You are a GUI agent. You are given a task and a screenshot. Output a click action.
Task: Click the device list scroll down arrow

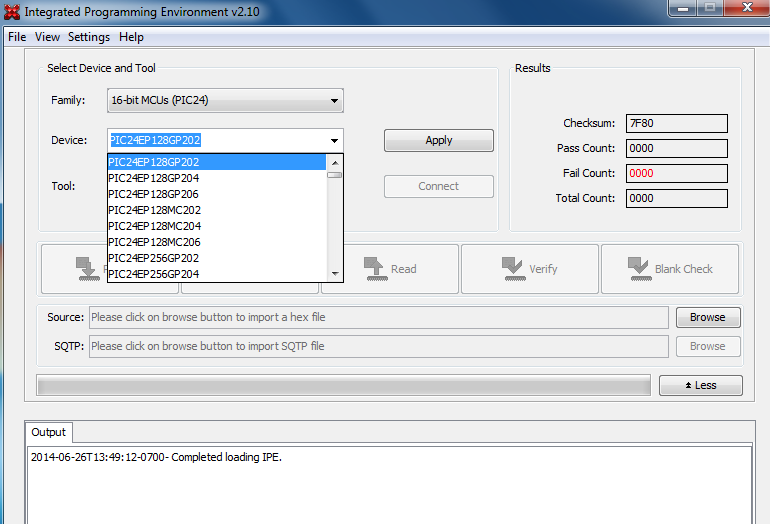(335, 274)
